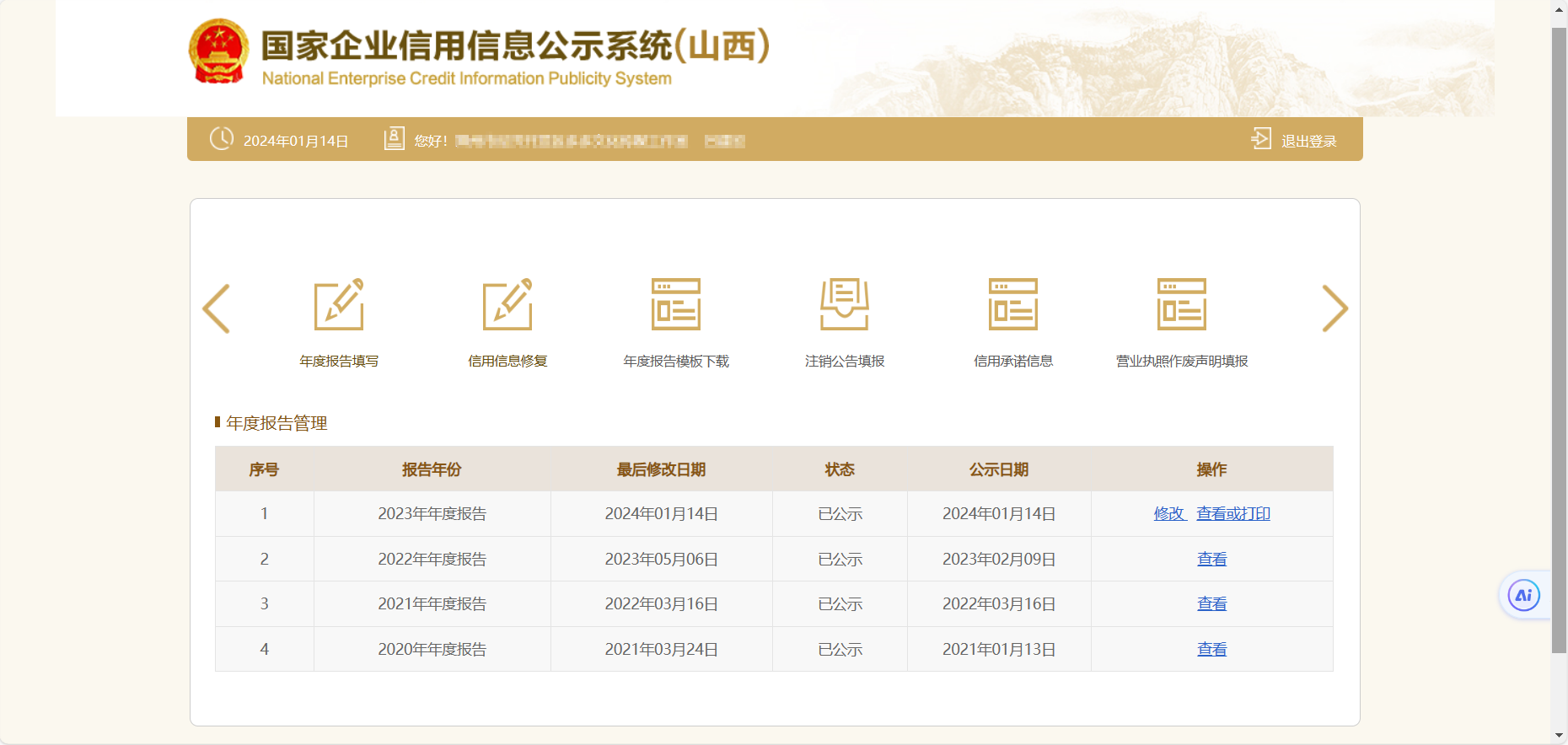Viewport: 1568px width, 745px height.
Task: Click the 年度报告填写 label text
Action: pyautogui.click(x=339, y=361)
